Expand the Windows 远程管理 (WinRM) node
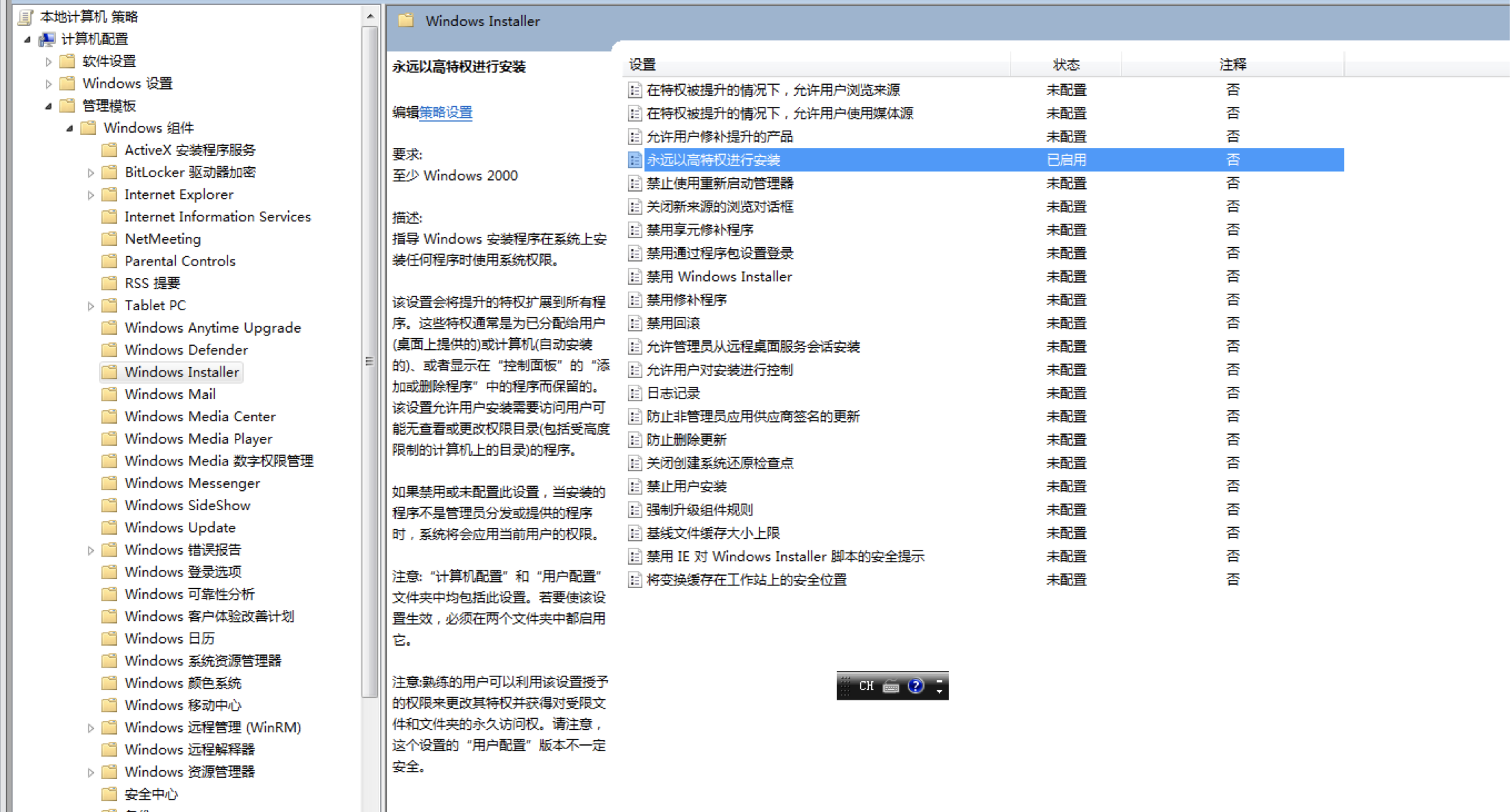Viewport: 1512px width, 812px height. 90,728
